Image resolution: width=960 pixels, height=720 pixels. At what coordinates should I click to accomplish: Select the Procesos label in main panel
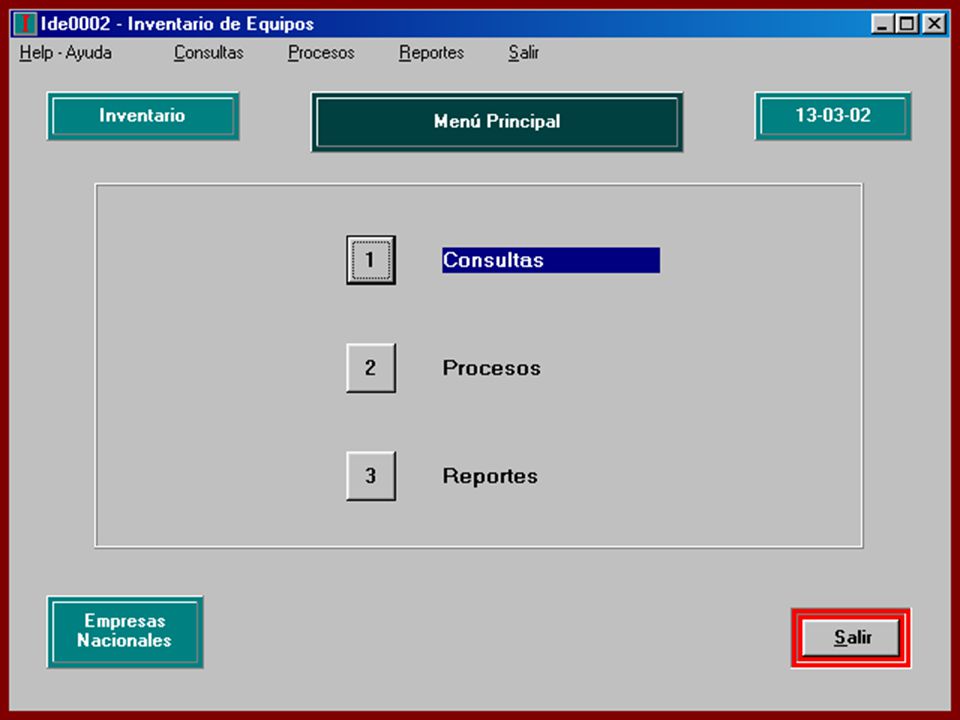click(492, 368)
